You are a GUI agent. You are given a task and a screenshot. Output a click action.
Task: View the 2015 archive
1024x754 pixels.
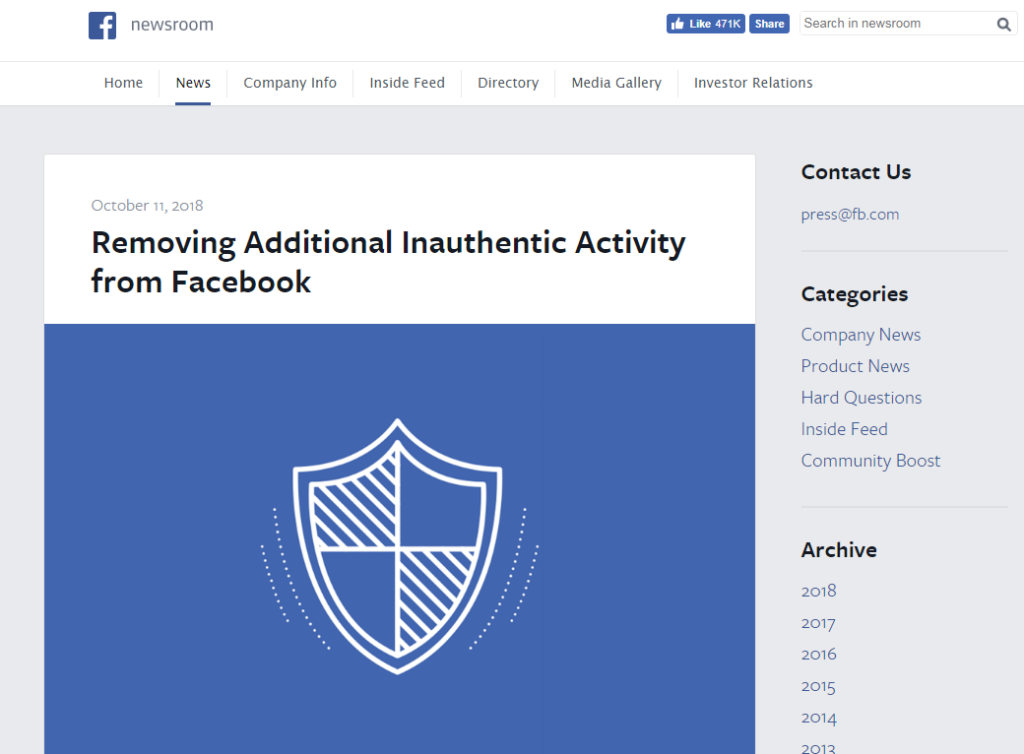click(x=818, y=686)
